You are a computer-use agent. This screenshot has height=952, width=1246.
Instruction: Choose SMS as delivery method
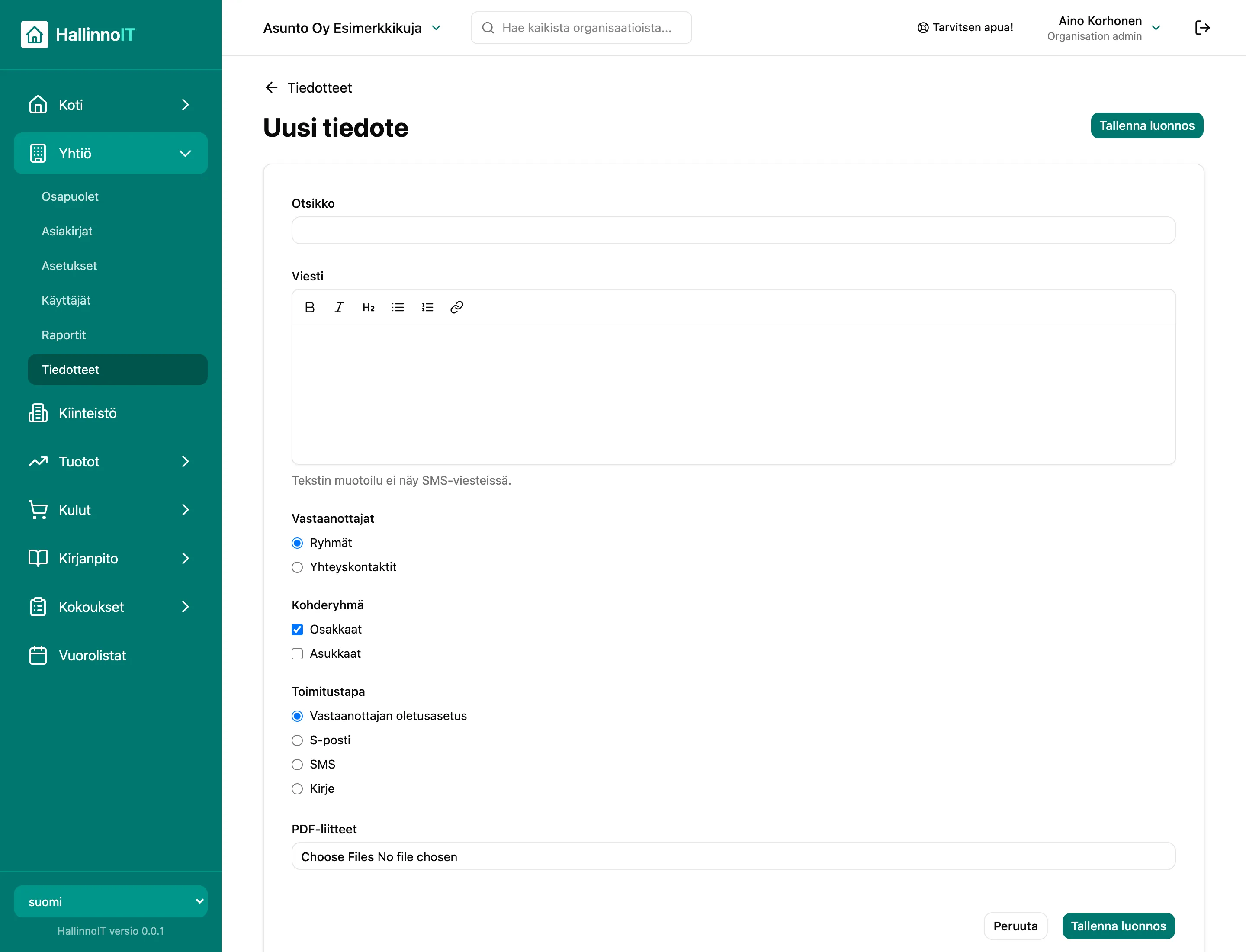[x=297, y=765]
